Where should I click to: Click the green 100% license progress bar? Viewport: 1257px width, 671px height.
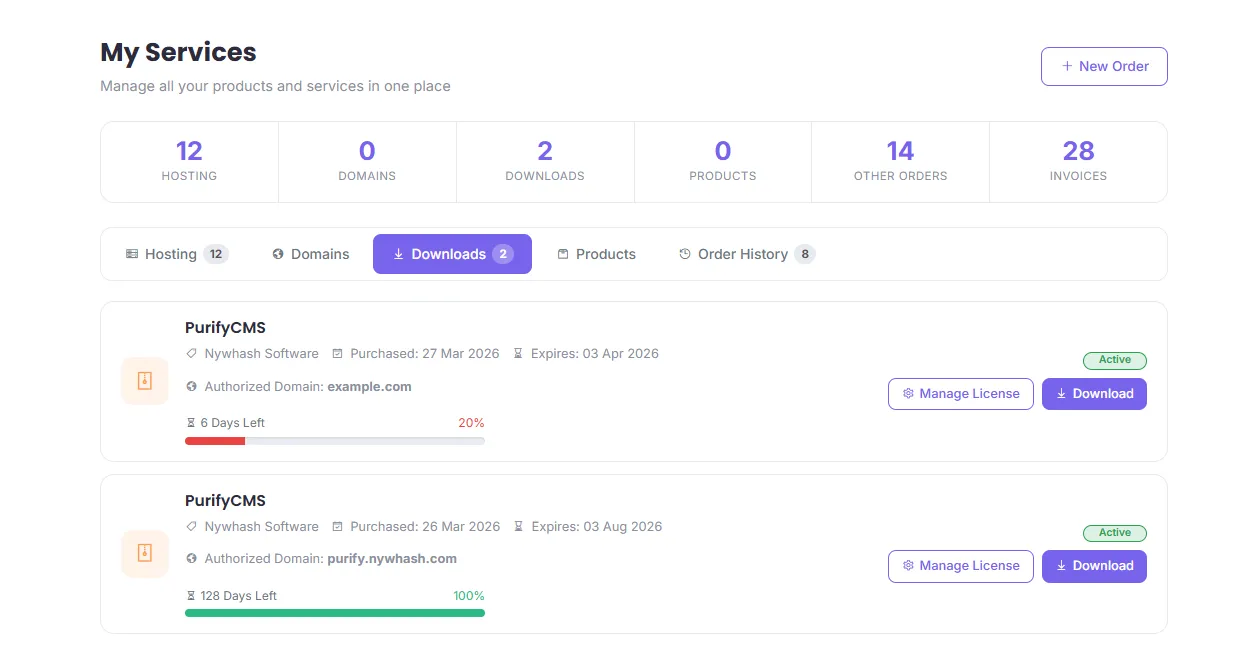[334, 613]
